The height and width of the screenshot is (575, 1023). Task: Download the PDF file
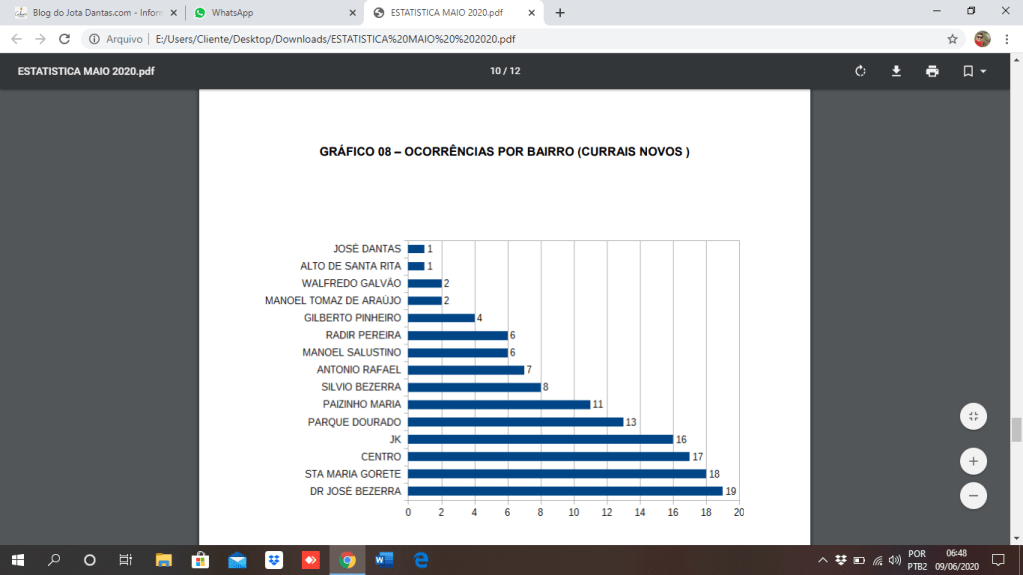[x=896, y=71]
